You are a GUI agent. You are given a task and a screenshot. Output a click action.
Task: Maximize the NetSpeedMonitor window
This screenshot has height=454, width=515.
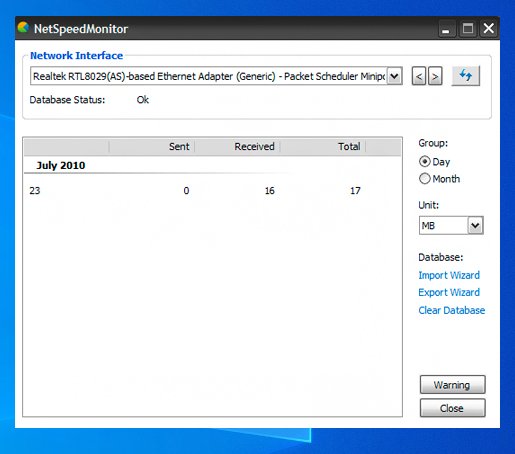(x=467, y=29)
